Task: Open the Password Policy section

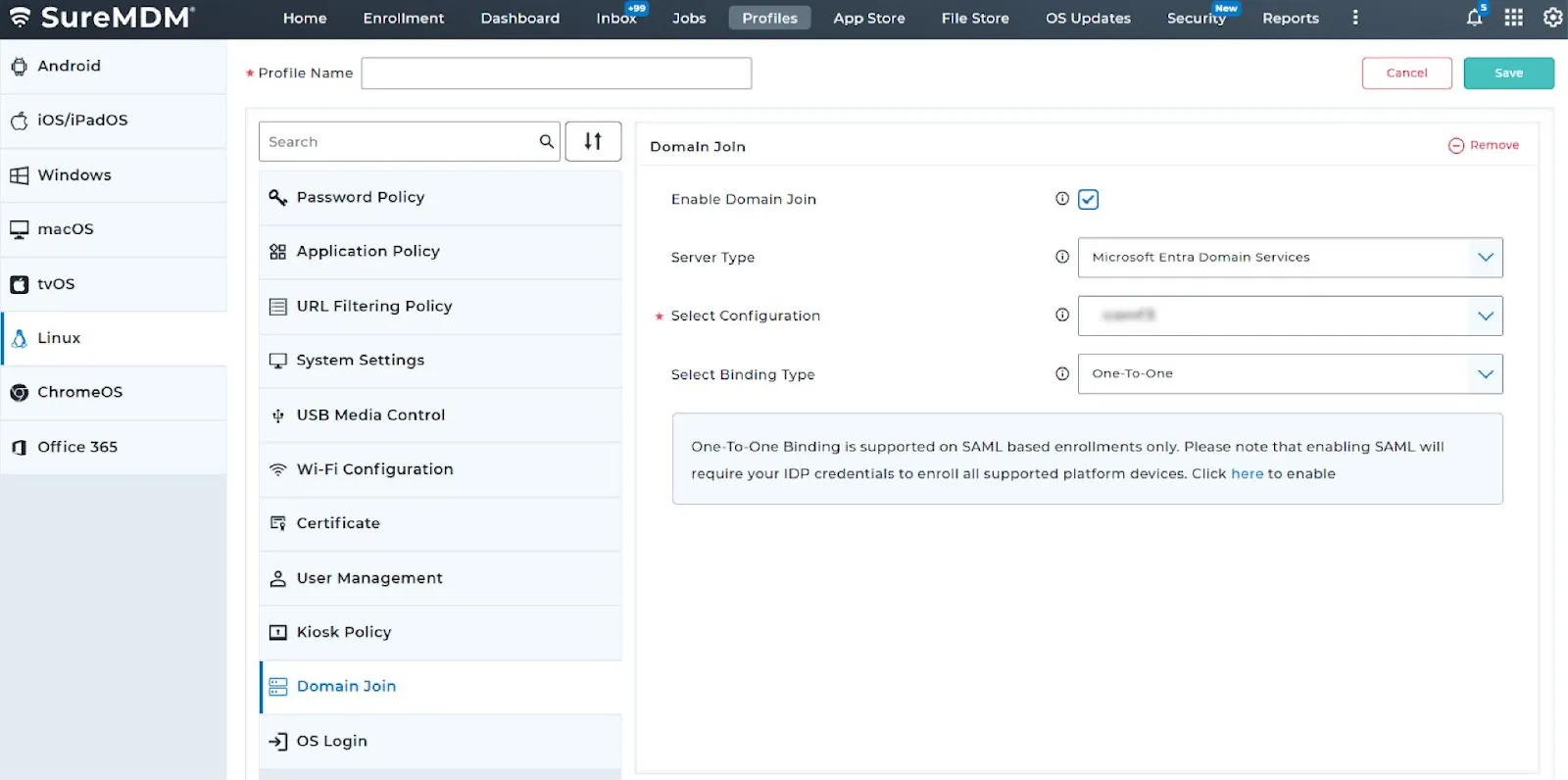Action: pos(440,197)
